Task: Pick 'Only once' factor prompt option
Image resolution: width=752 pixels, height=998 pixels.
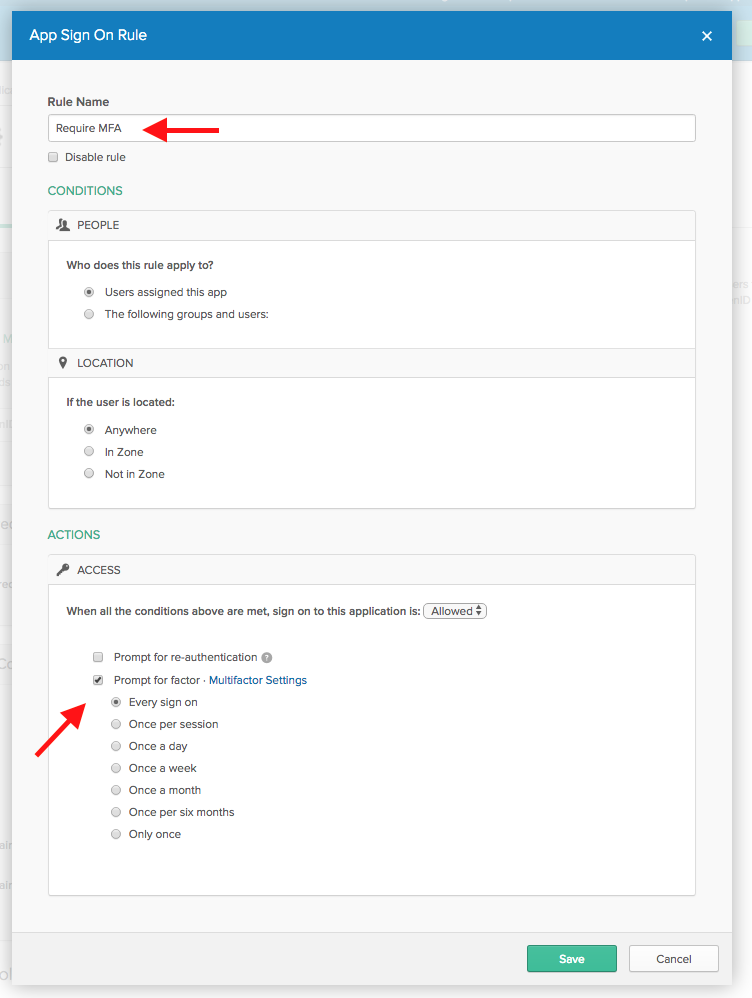Action: click(116, 834)
